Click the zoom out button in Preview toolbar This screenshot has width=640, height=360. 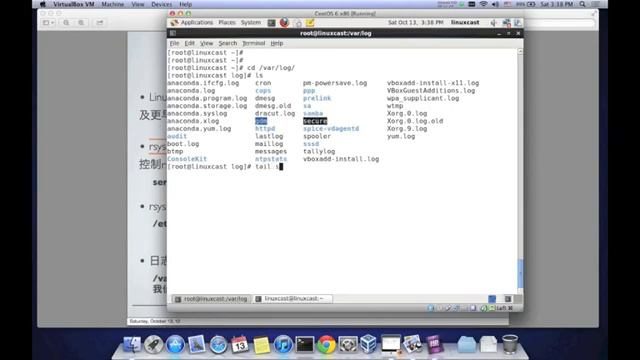[x=66, y=23]
